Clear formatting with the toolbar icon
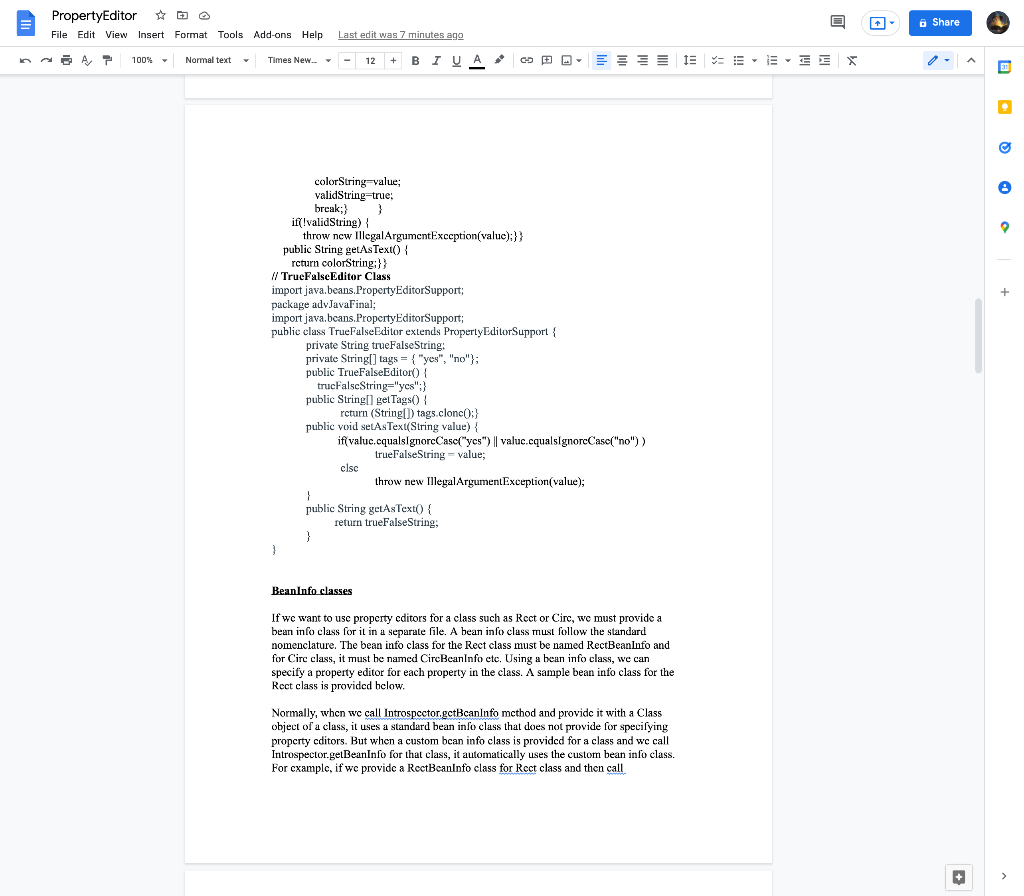Viewport: 1024px width, 896px height. [851, 60]
